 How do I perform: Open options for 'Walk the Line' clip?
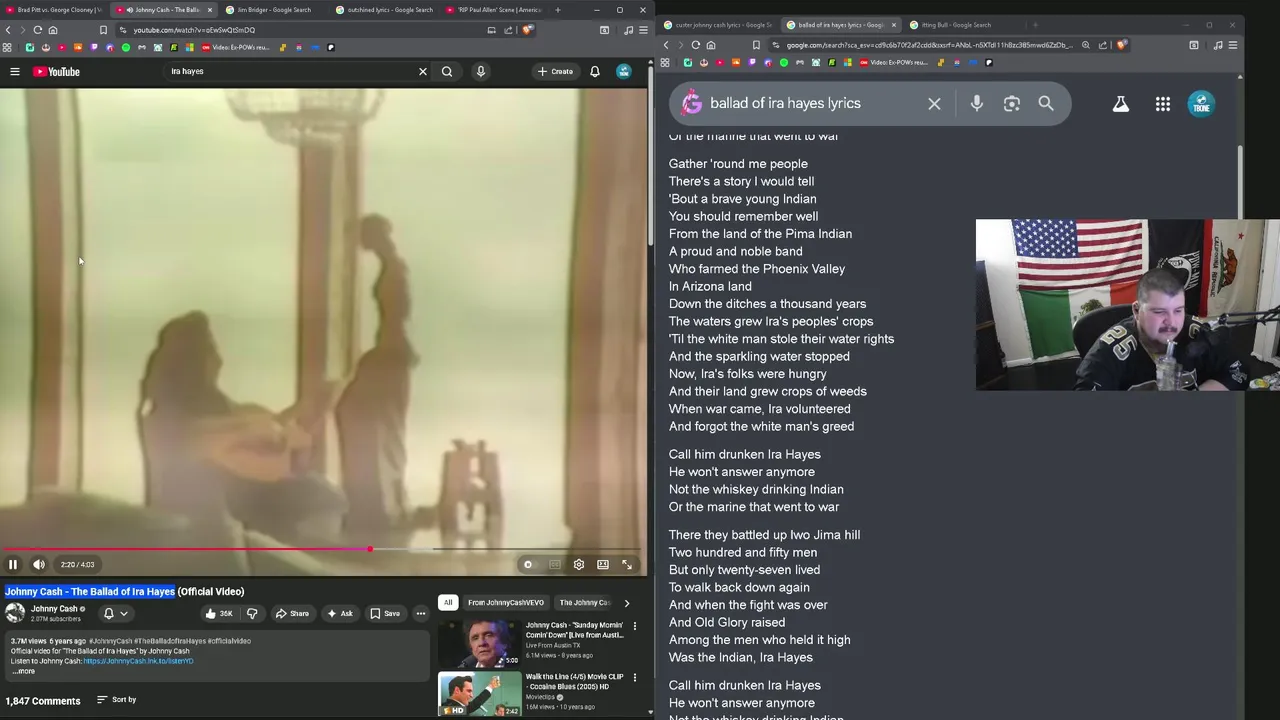pos(634,678)
